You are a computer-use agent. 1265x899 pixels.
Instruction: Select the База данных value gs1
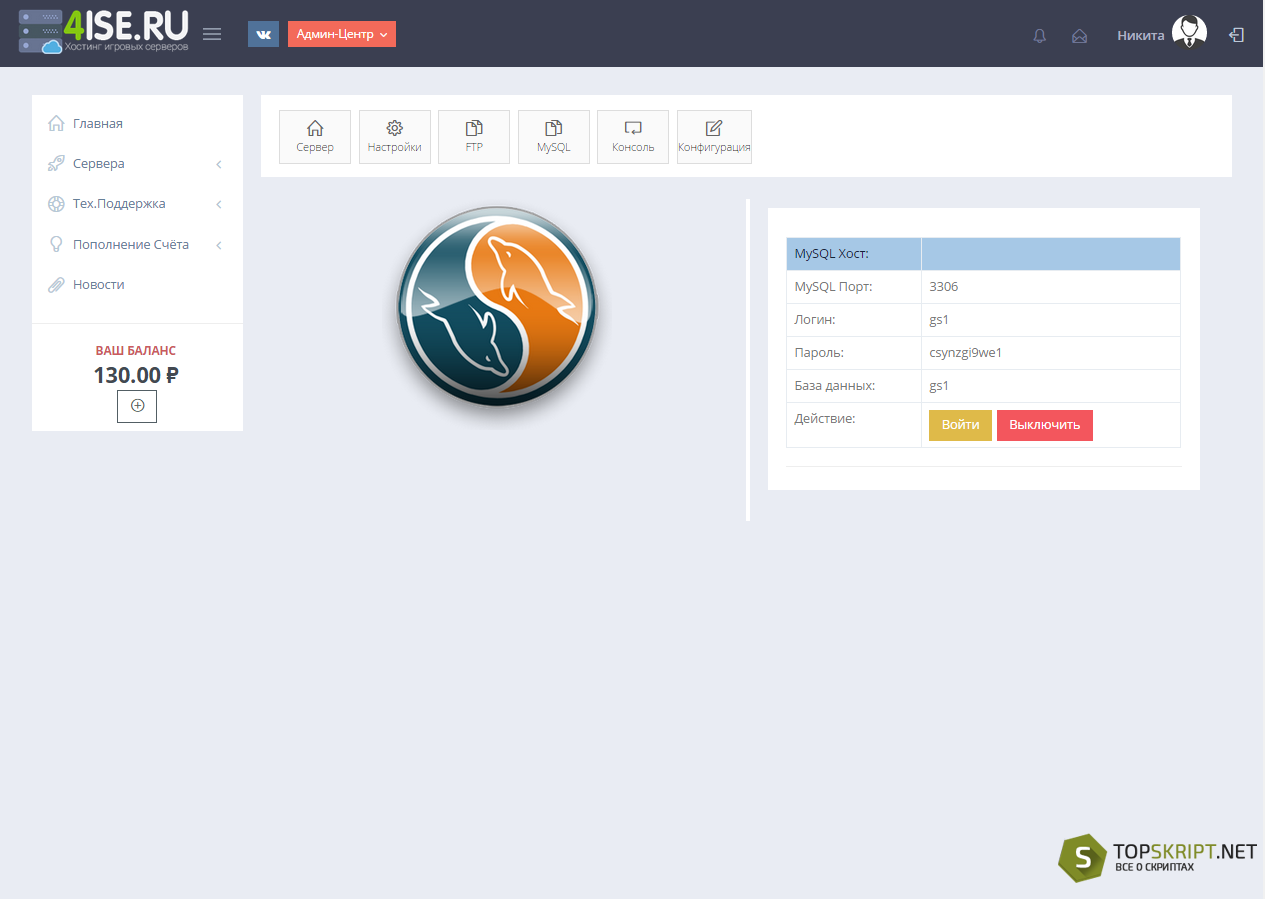pyautogui.click(x=939, y=386)
